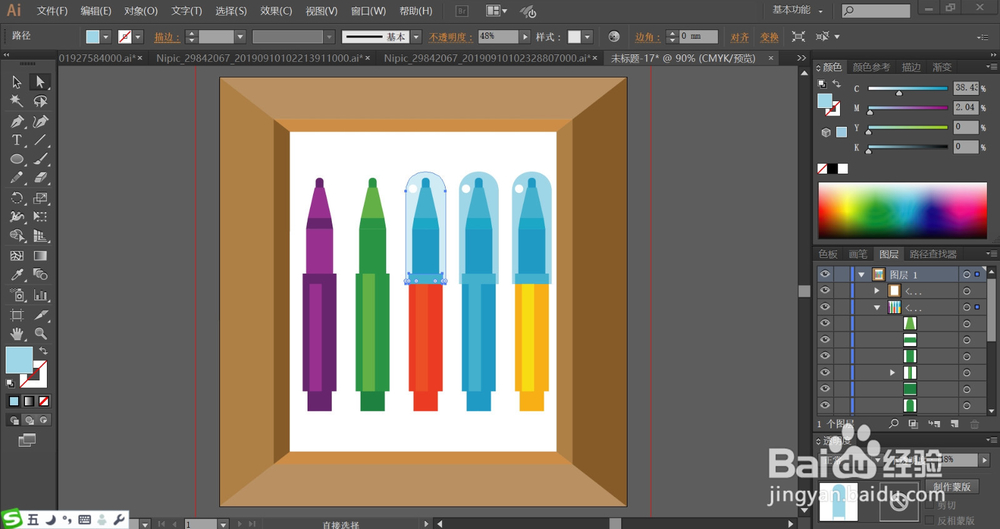The image size is (1000, 529).
Task: Open the 效果(C) menu
Action: (x=276, y=11)
